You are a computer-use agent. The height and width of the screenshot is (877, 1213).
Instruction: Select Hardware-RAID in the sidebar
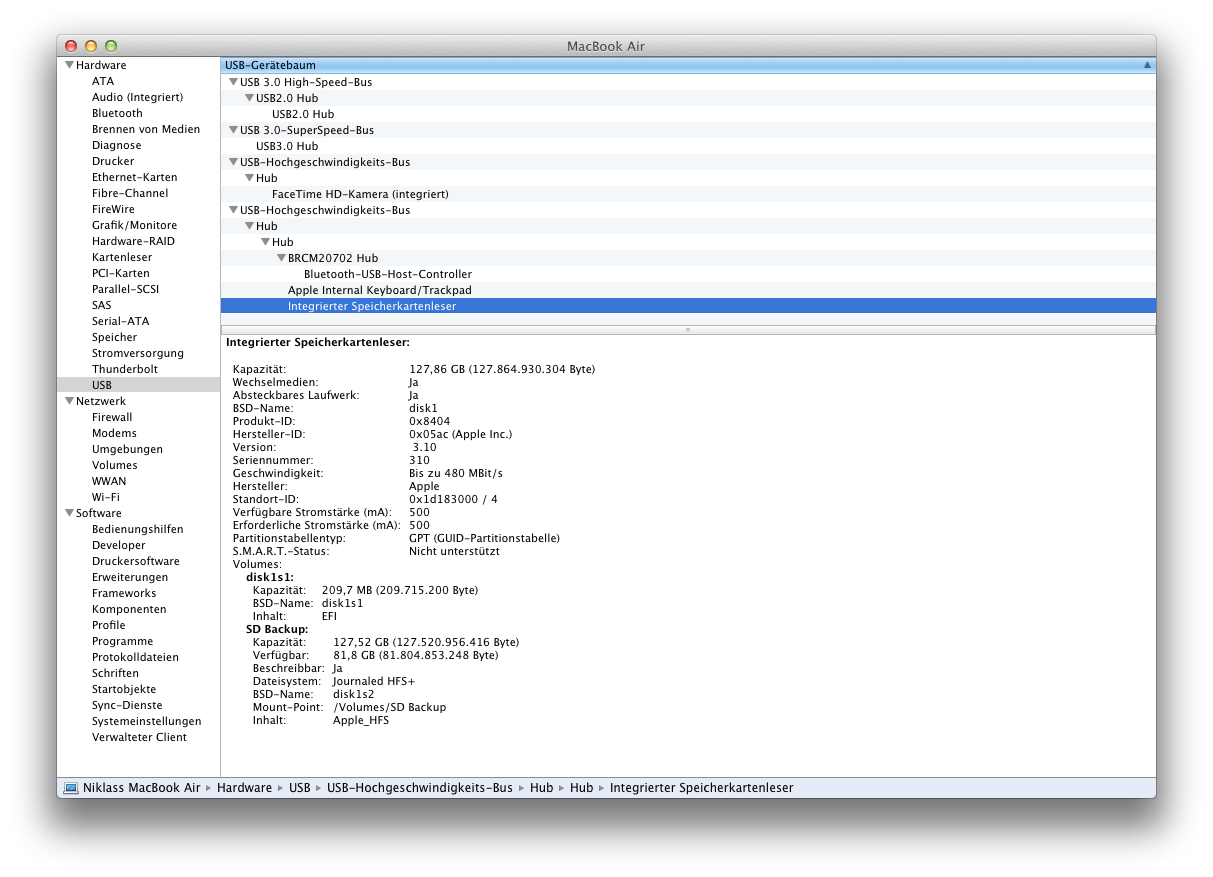coord(133,241)
